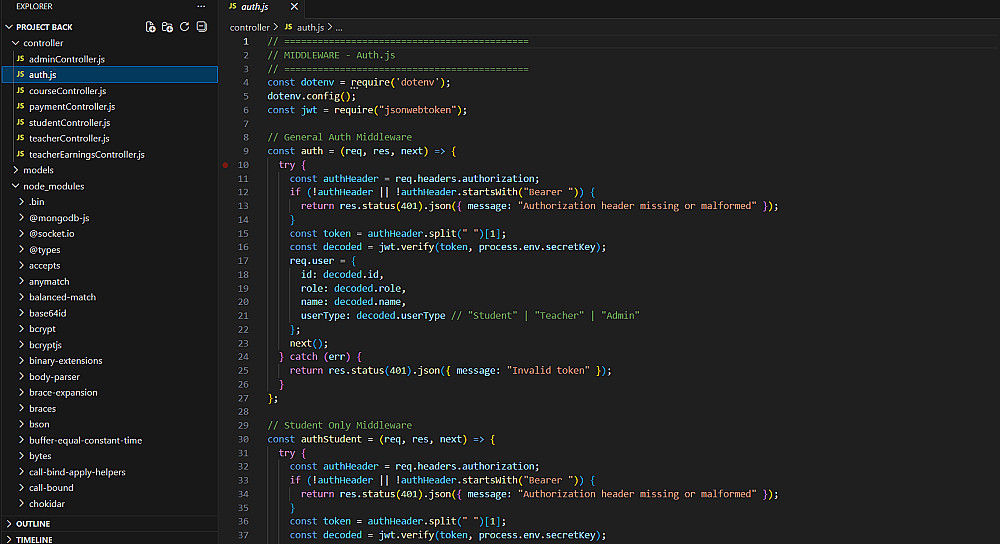Collapse the controller folder
Viewport: 1000px width, 544px height.
(43, 43)
